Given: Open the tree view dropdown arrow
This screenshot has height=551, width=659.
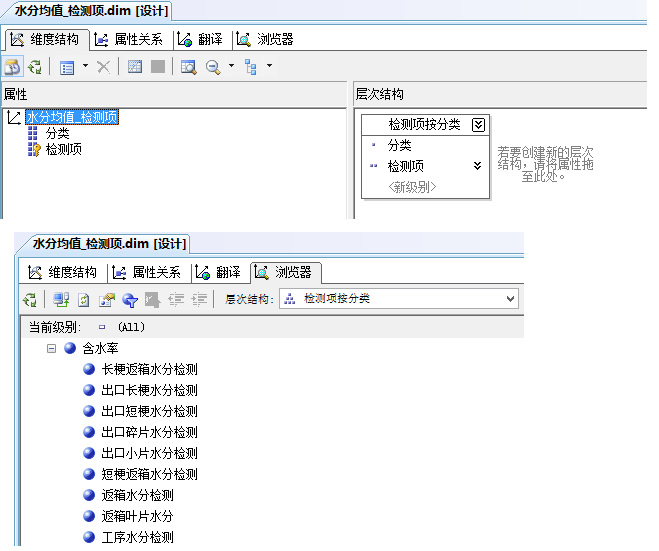Looking at the screenshot, I should 269,66.
